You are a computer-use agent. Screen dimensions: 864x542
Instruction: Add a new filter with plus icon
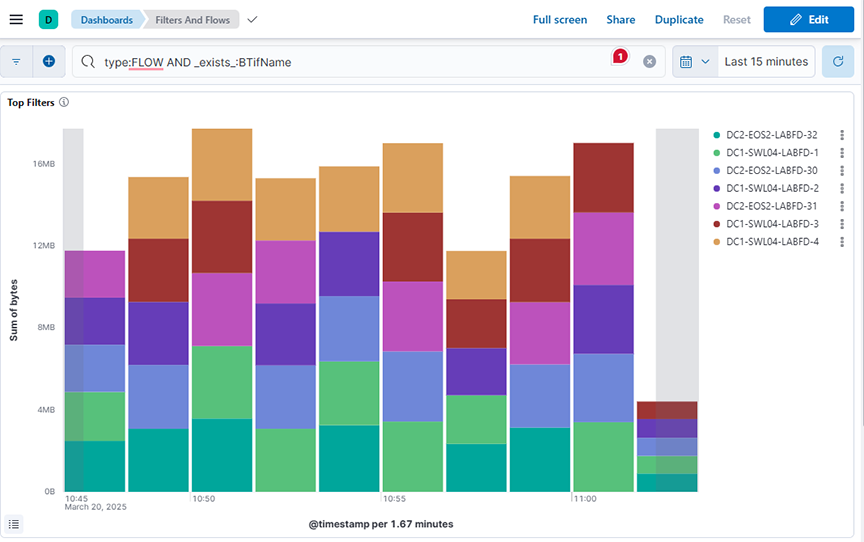tap(48, 61)
